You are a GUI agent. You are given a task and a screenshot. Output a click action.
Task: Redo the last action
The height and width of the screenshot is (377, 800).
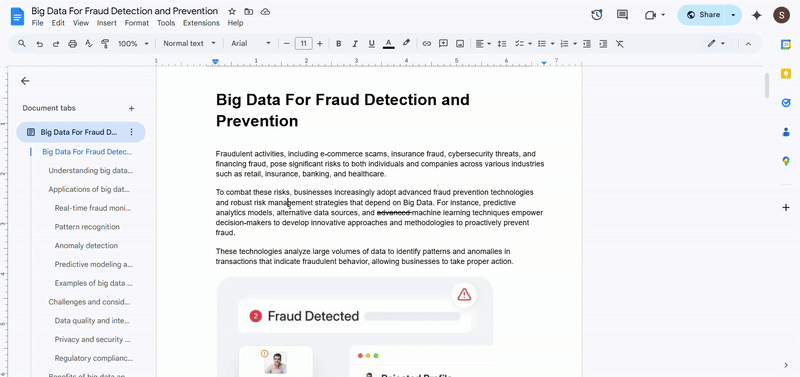[56, 44]
